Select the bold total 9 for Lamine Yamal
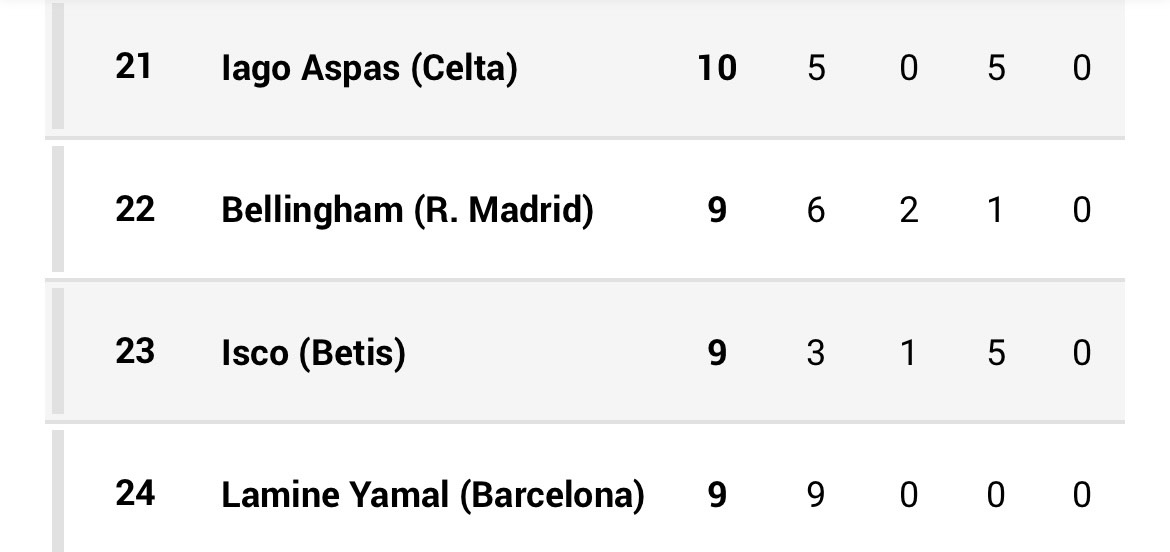This screenshot has width=1170, height=552. 717,495
